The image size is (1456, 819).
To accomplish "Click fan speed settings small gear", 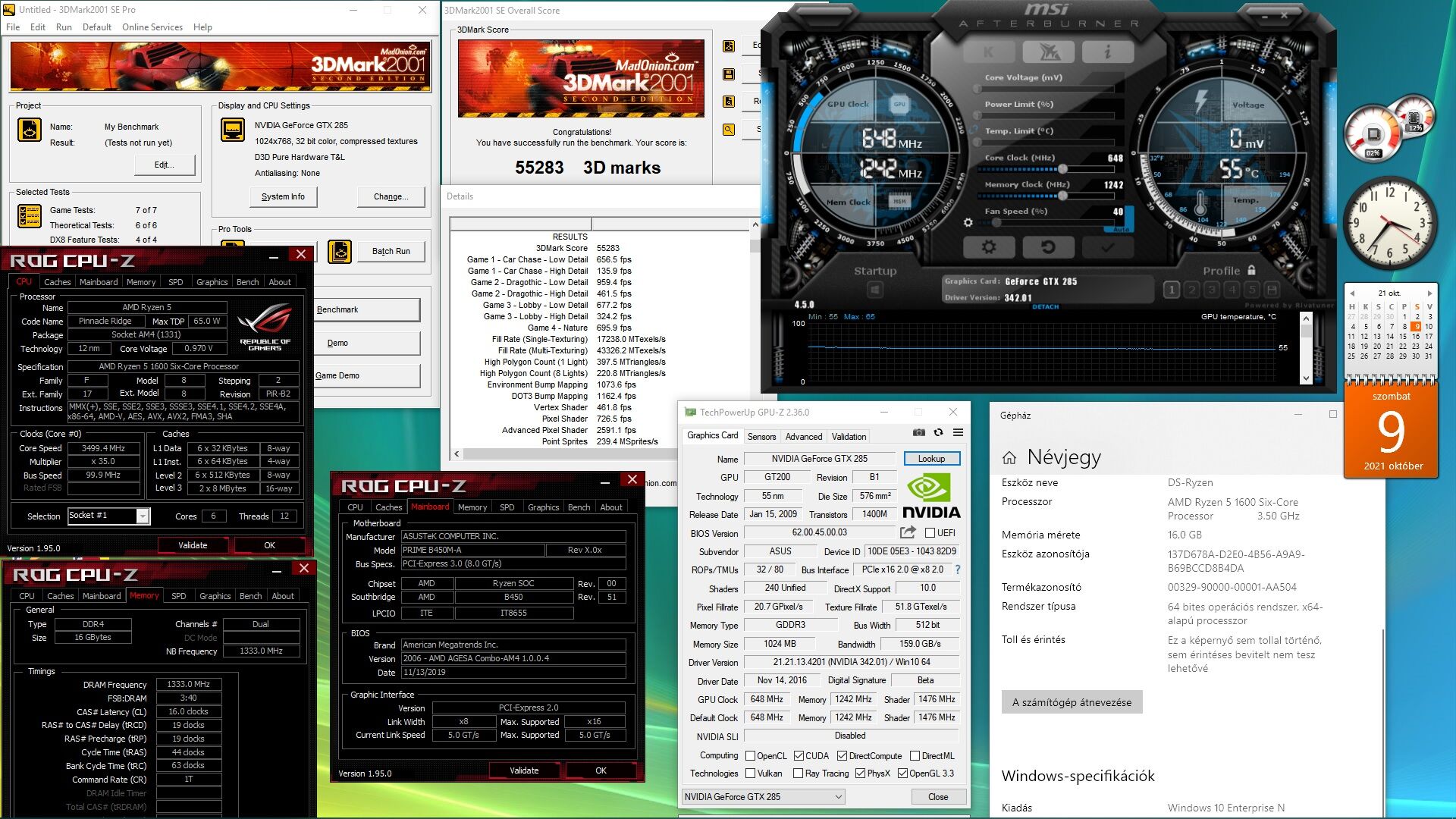I will pyautogui.click(x=968, y=223).
